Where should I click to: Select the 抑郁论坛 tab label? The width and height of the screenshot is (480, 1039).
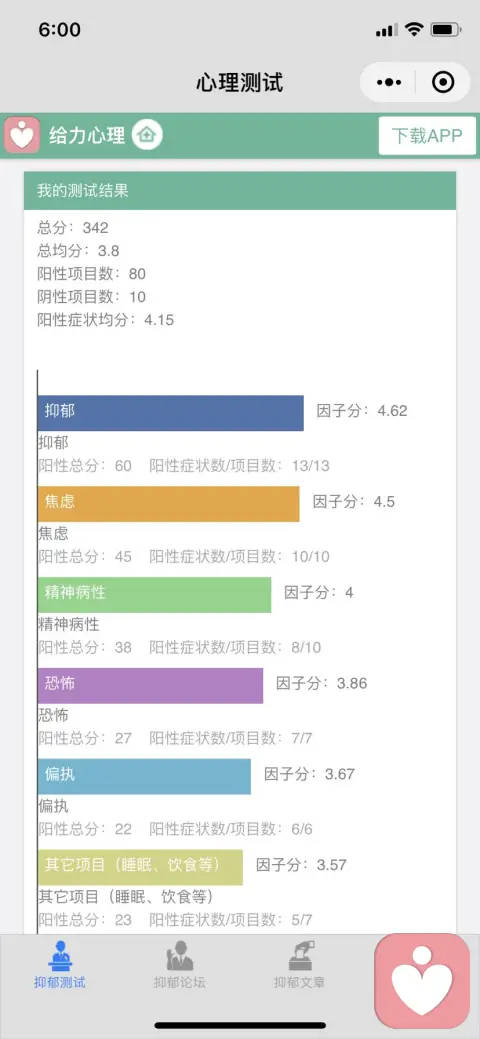pos(179,982)
